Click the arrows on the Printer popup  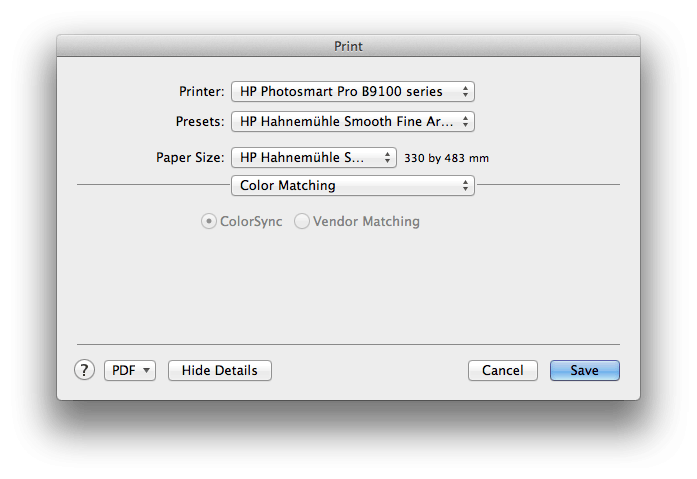coord(465,91)
